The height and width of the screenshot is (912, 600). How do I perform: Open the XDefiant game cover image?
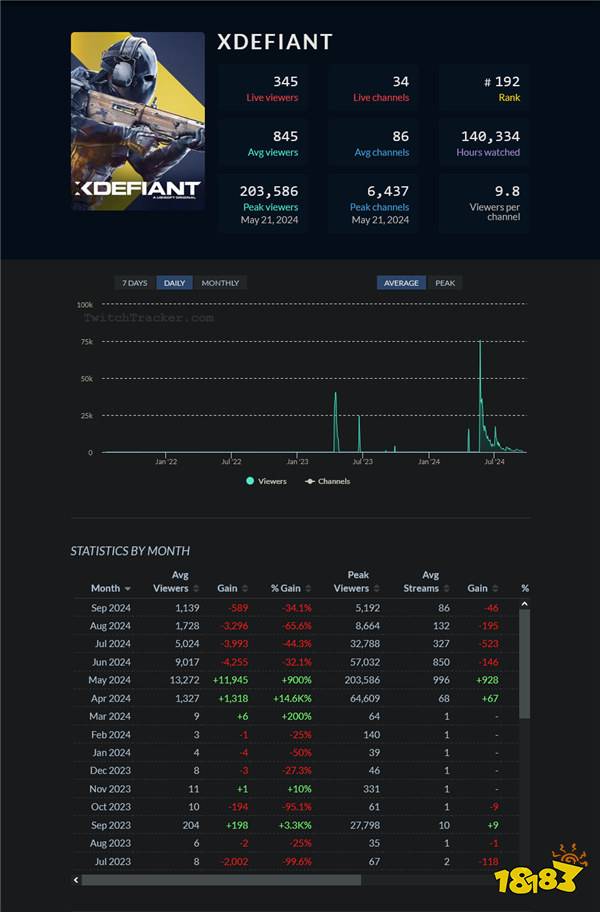coord(138,120)
